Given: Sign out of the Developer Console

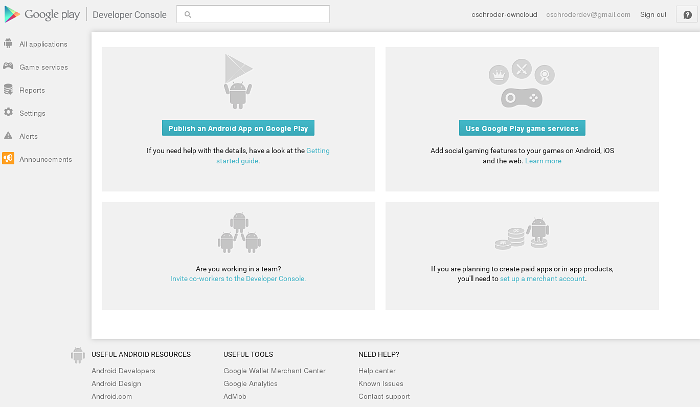Looking at the screenshot, I should tap(653, 15).
